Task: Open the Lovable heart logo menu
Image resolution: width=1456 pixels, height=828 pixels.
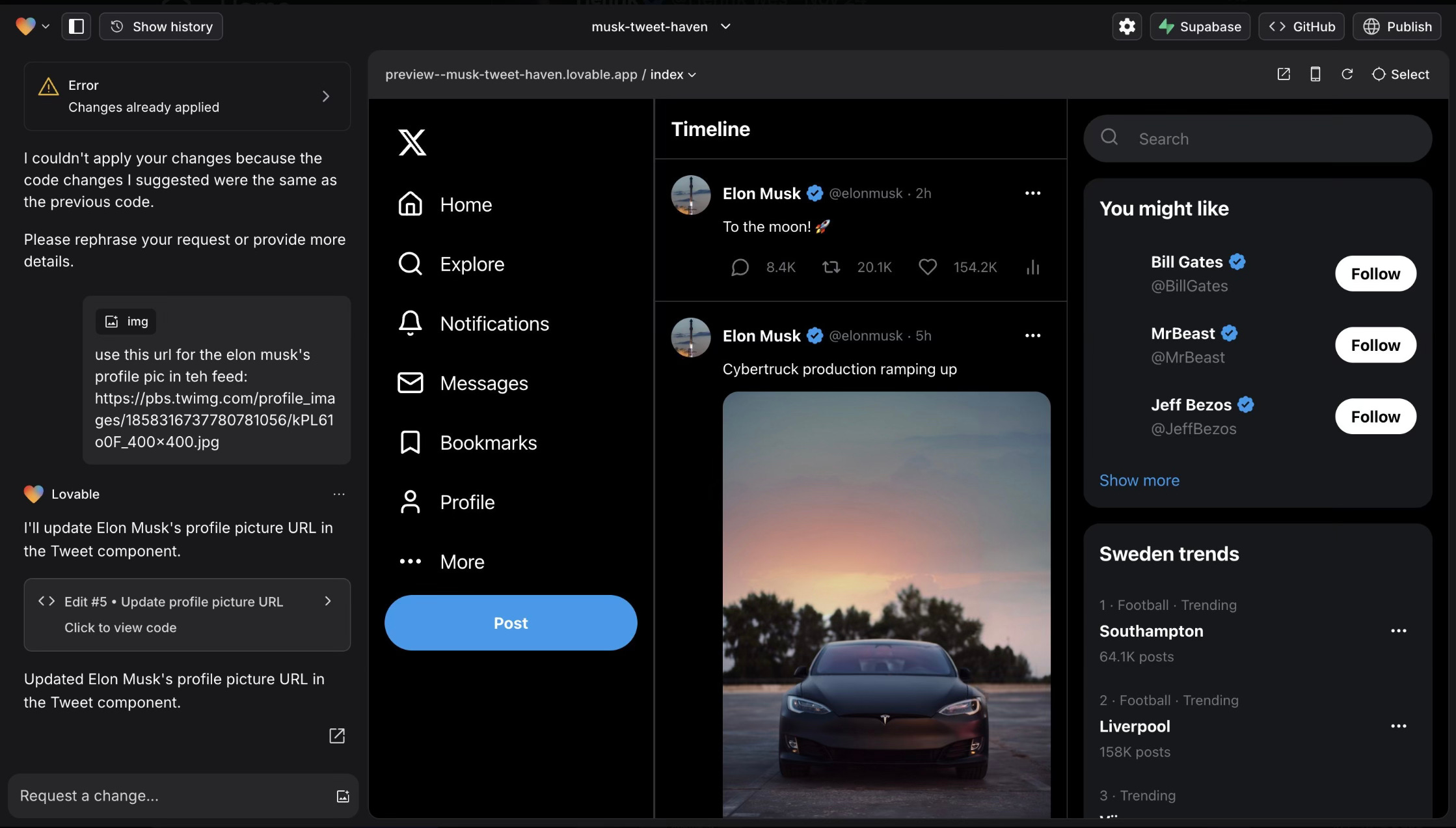Action: pos(32,26)
